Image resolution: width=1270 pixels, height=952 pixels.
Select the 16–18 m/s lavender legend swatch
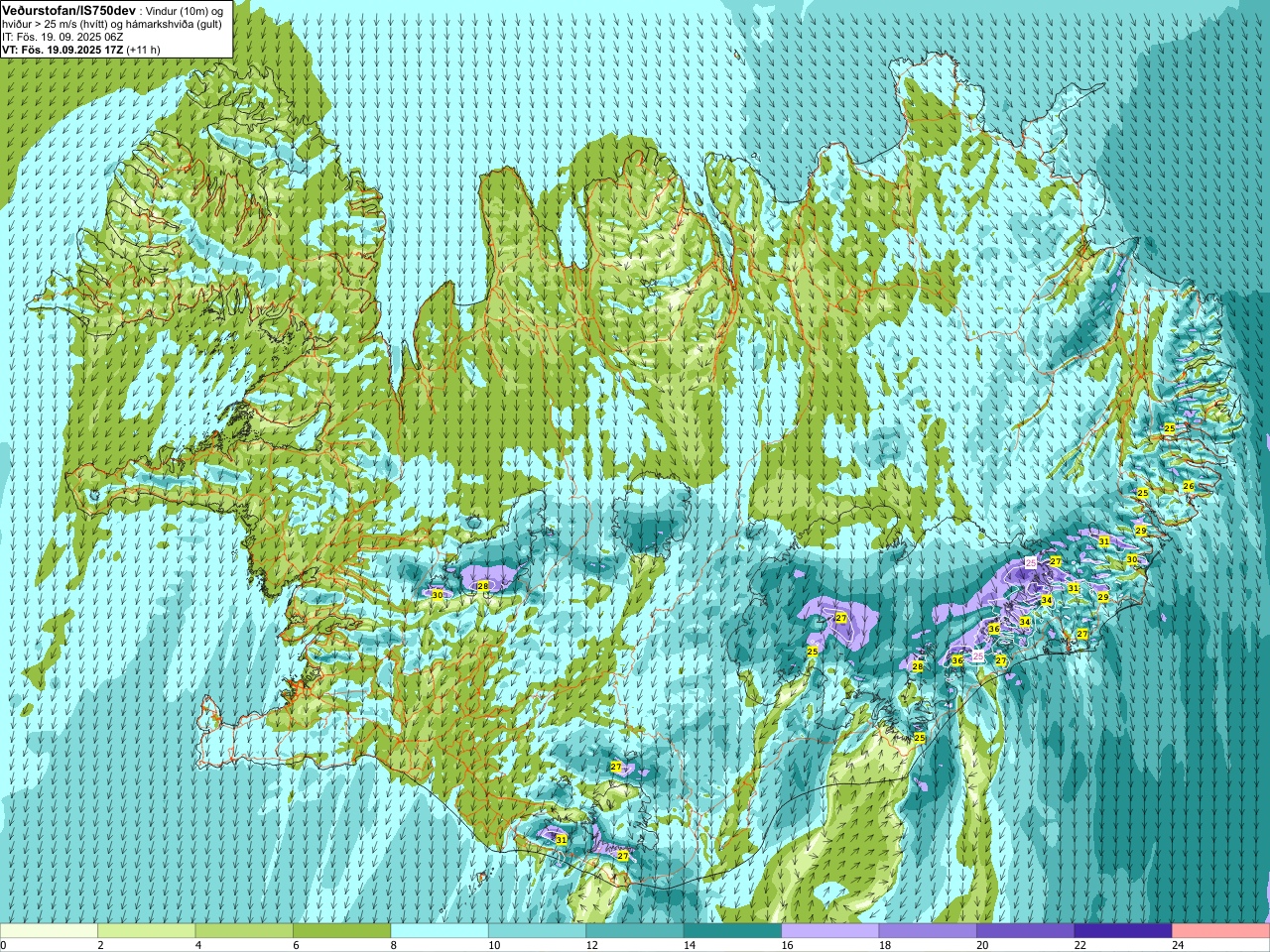tap(830, 931)
